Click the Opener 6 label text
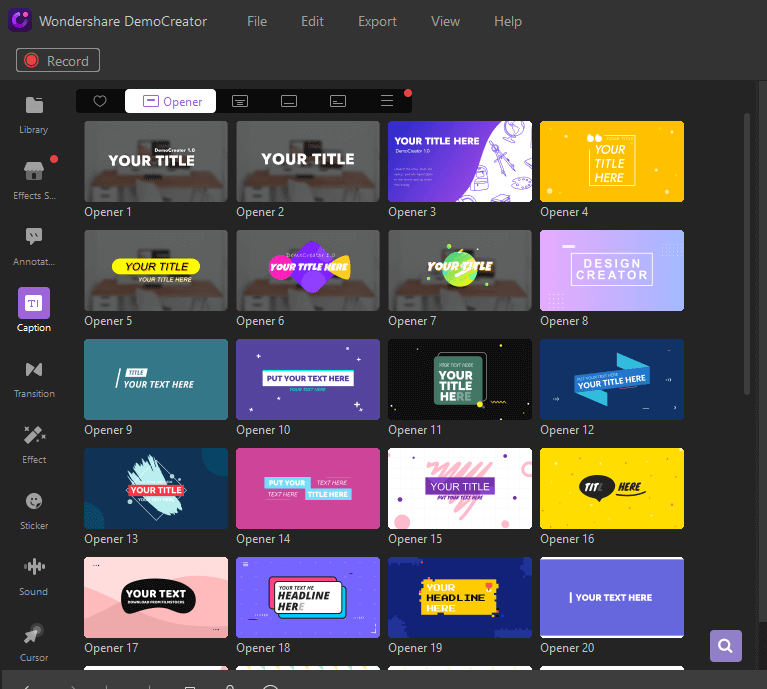The width and height of the screenshot is (767, 689). pyautogui.click(x=260, y=321)
